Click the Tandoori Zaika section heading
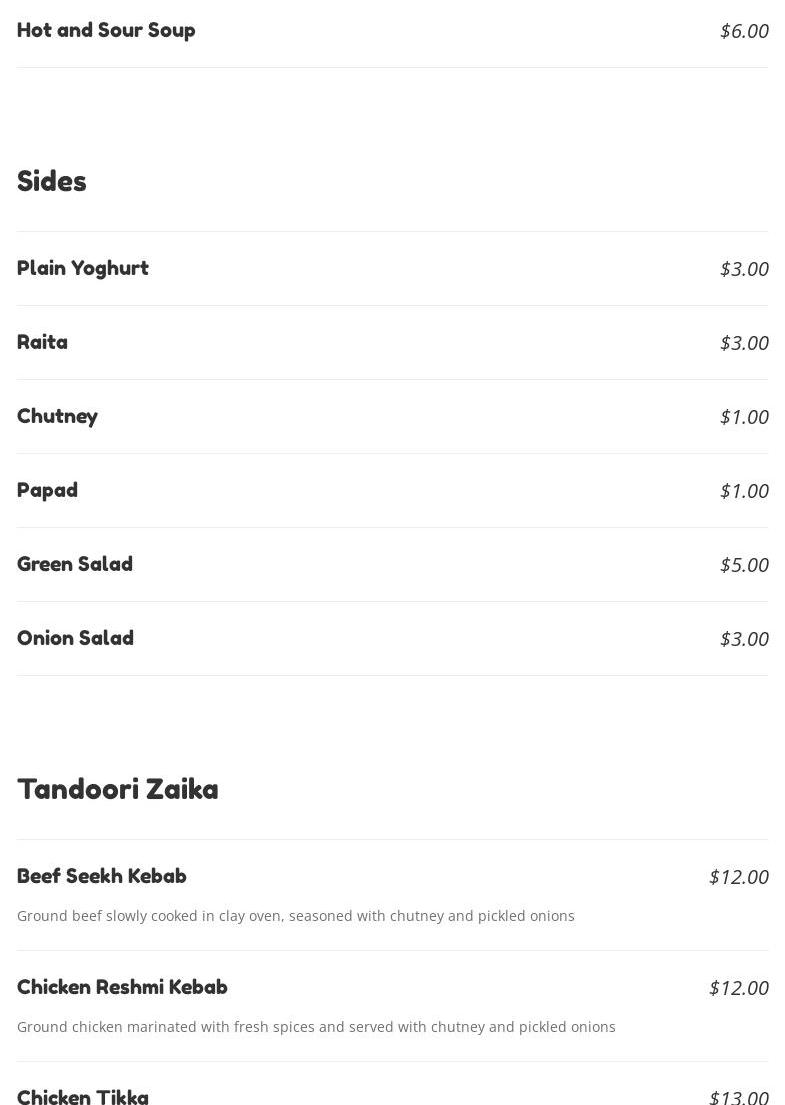The width and height of the screenshot is (785, 1105). point(118,789)
